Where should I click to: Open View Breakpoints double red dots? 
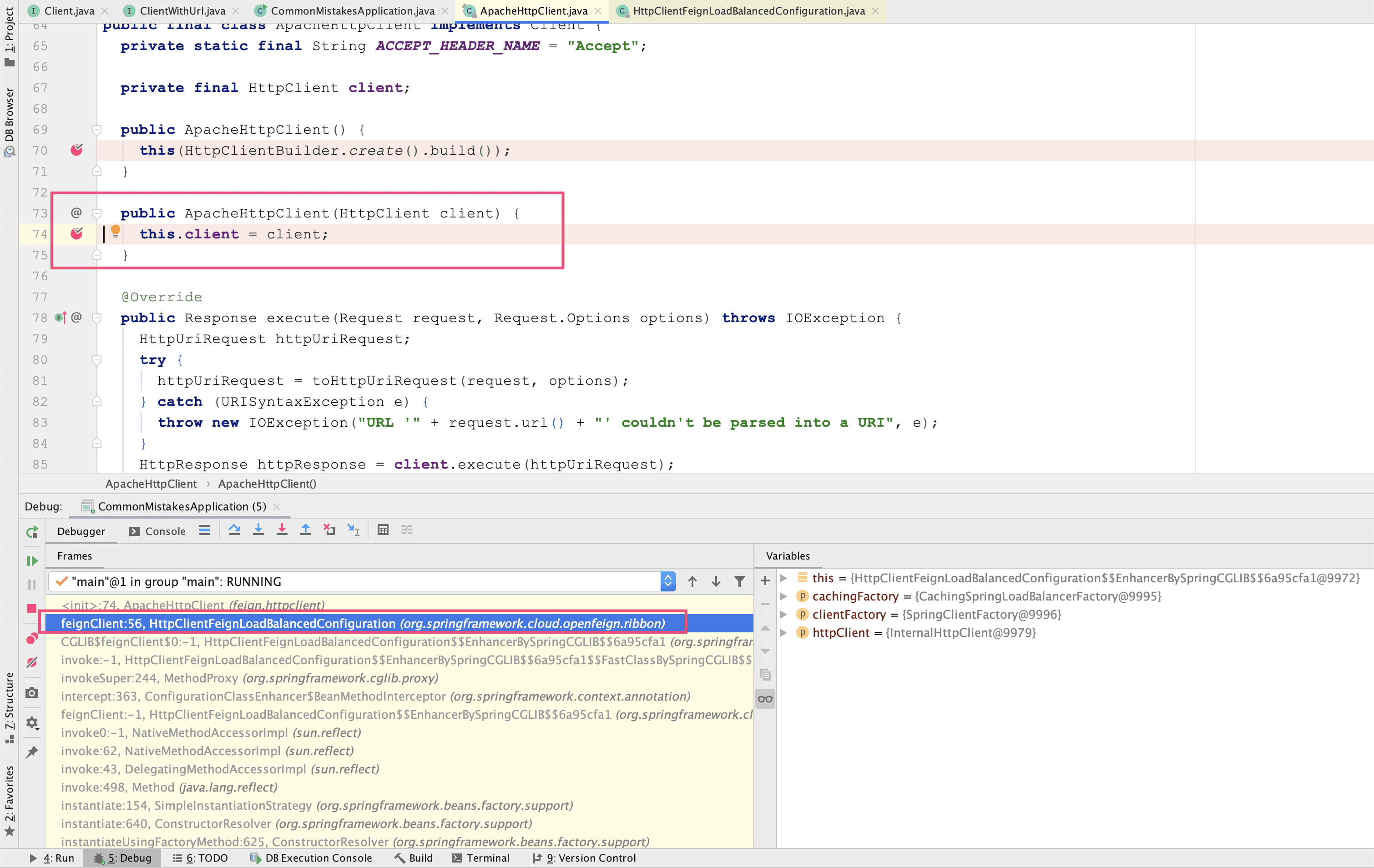pos(32,639)
